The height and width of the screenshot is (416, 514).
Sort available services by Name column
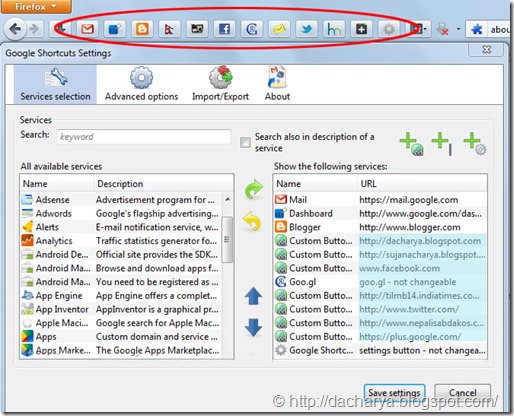tap(57, 184)
